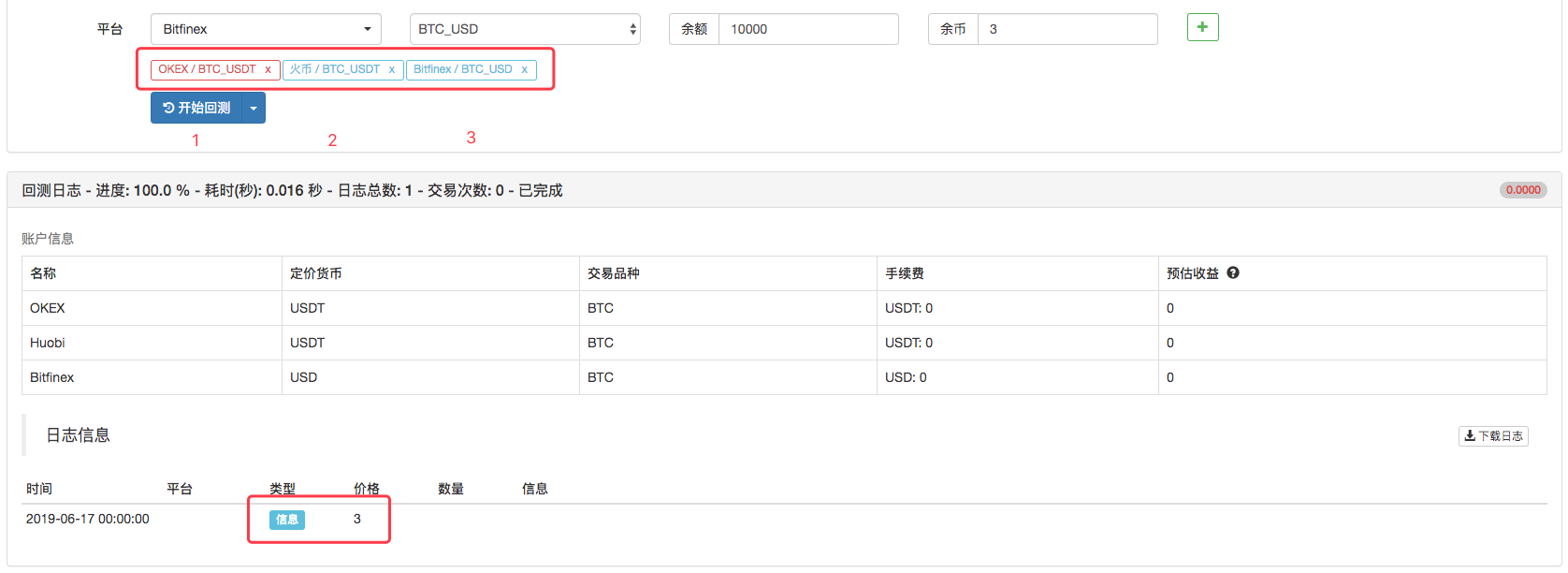Viewport: 1568px width, 573px height.
Task: Click the blue 信息 log type badge
Action: click(287, 520)
